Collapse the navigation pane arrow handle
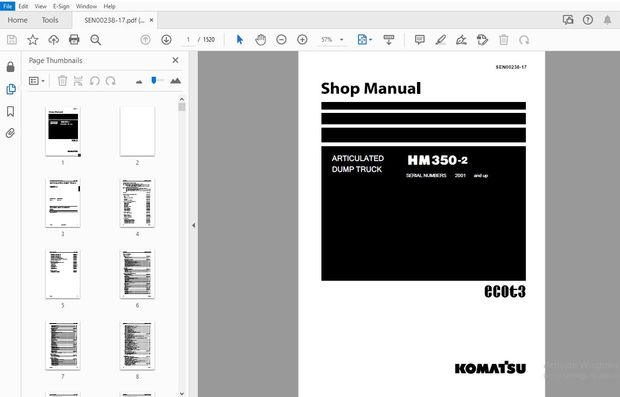 [193, 225]
